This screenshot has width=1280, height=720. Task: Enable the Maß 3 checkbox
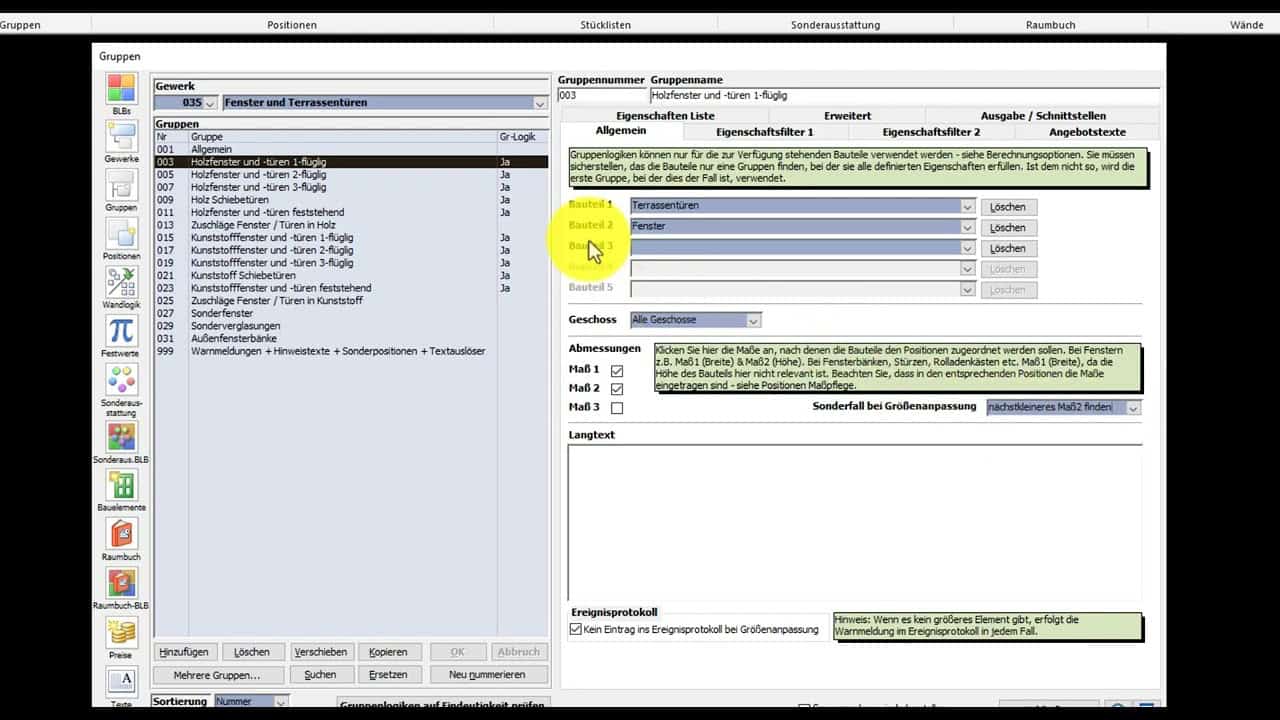coord(617,408)
